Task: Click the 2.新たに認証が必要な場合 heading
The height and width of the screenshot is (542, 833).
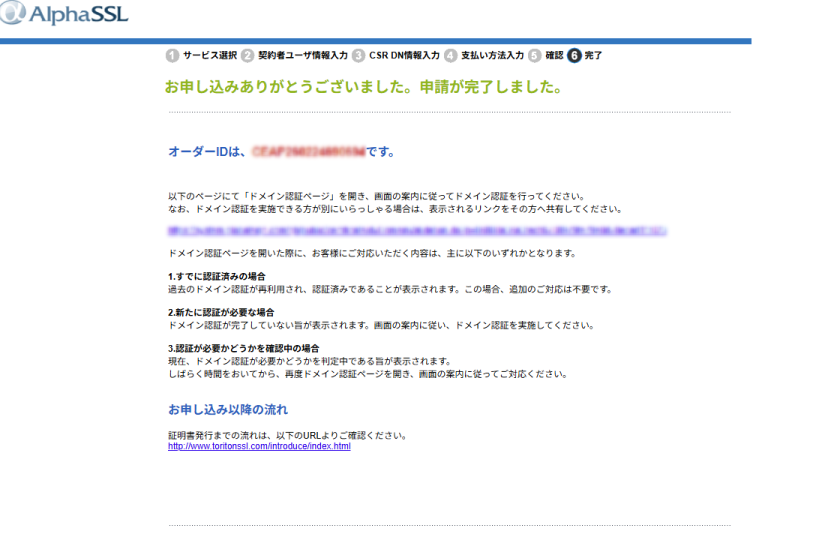Action: coord(220,312)
